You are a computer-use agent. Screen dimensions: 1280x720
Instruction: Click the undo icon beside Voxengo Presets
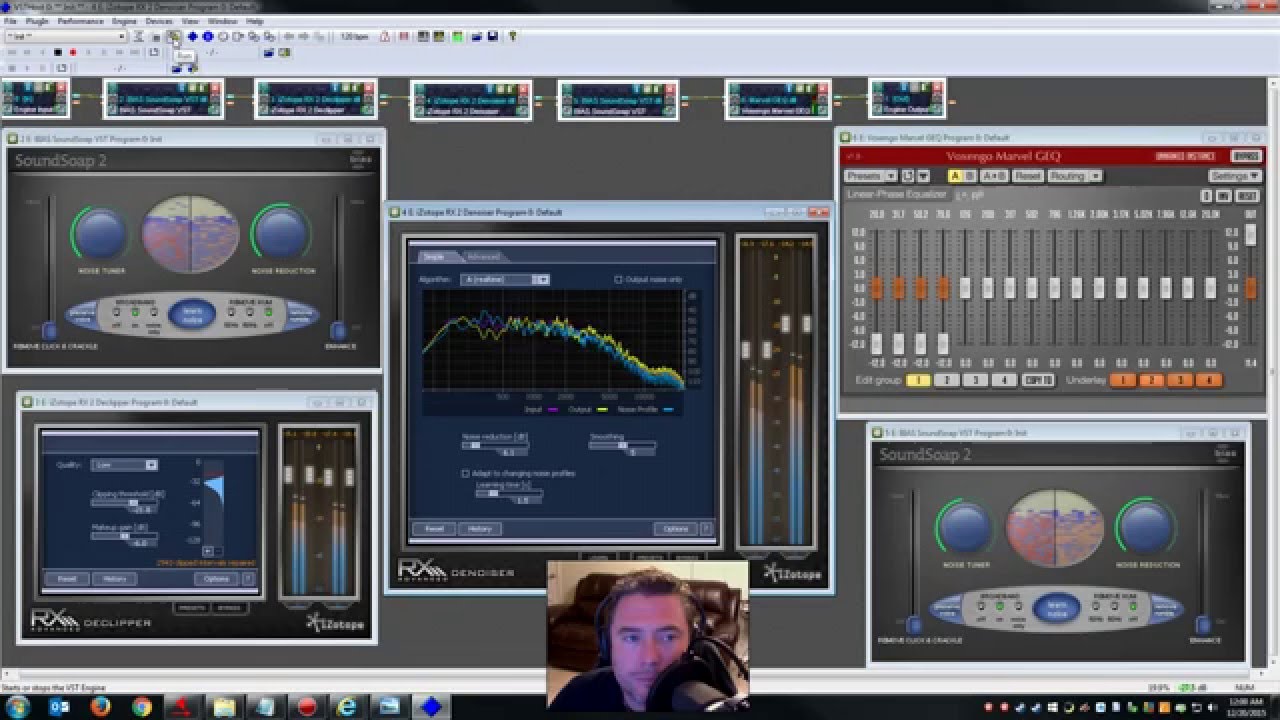pos(908,176)
